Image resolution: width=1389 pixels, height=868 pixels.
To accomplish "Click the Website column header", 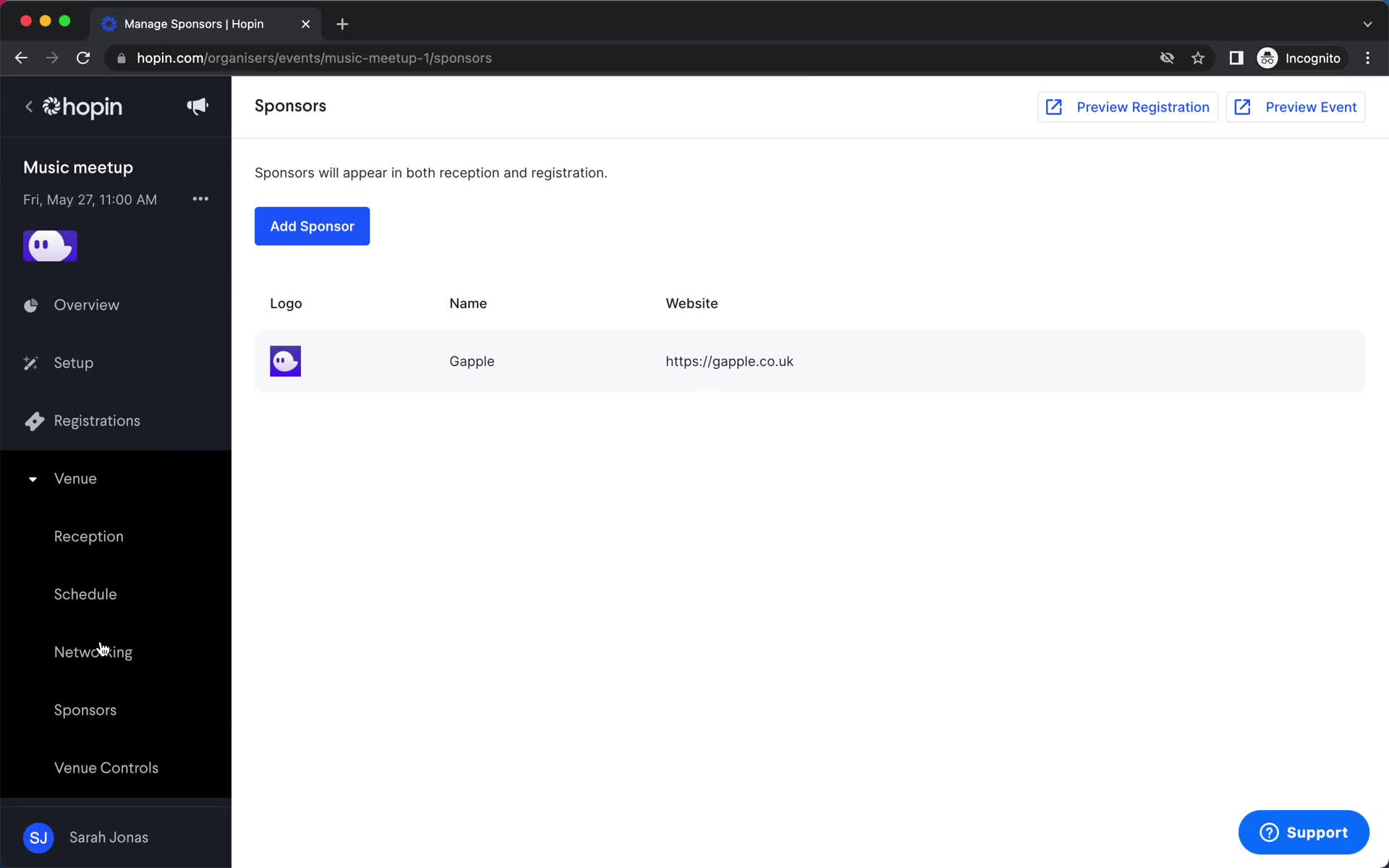I will [x=692, y=304].
